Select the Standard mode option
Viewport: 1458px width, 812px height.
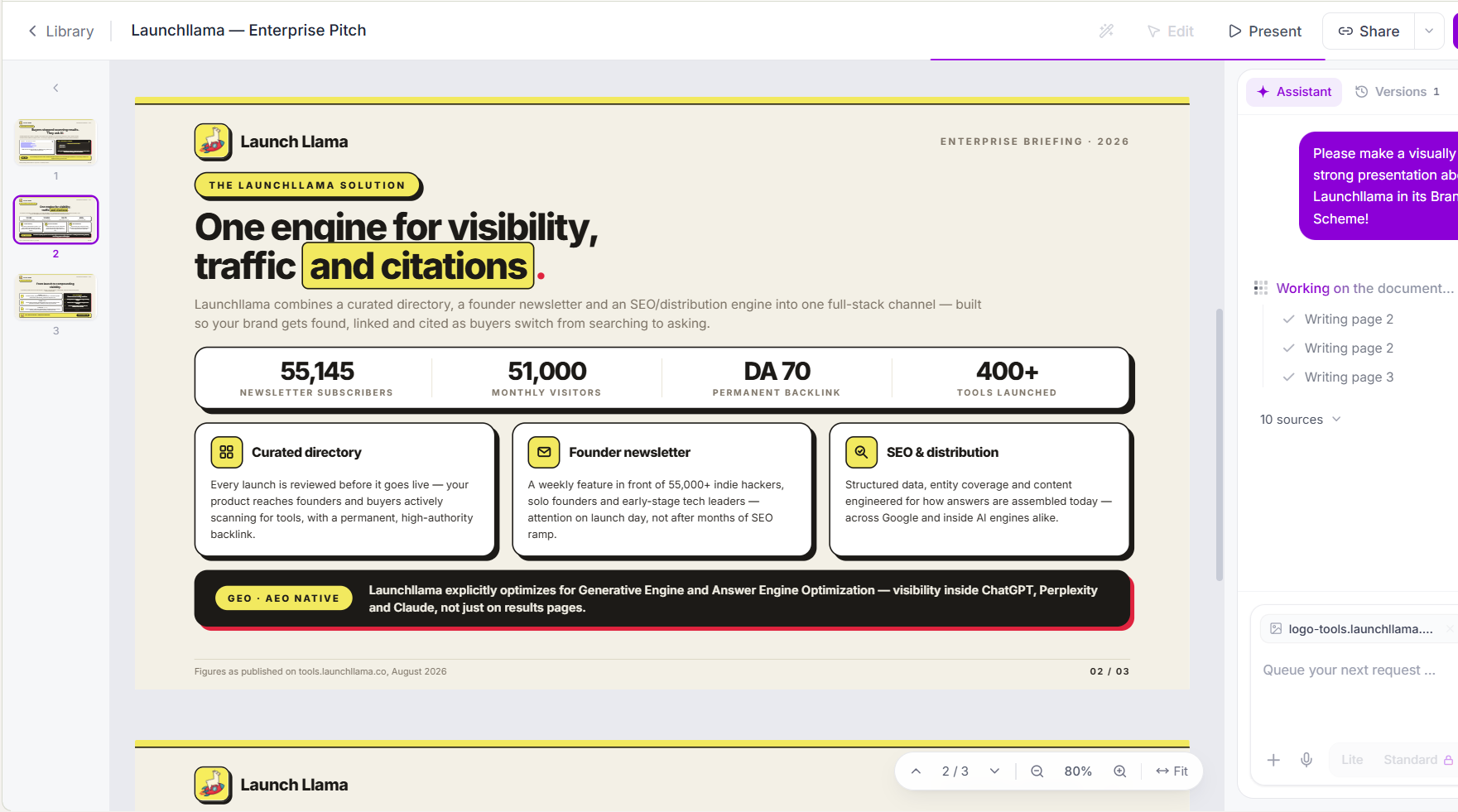(x=1417, y=760)
